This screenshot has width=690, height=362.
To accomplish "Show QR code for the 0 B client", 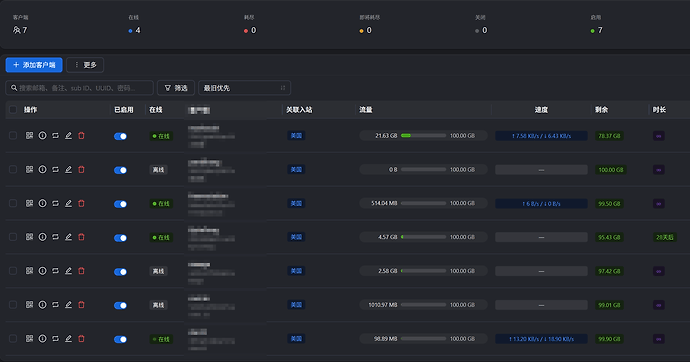I will [29, 169].
